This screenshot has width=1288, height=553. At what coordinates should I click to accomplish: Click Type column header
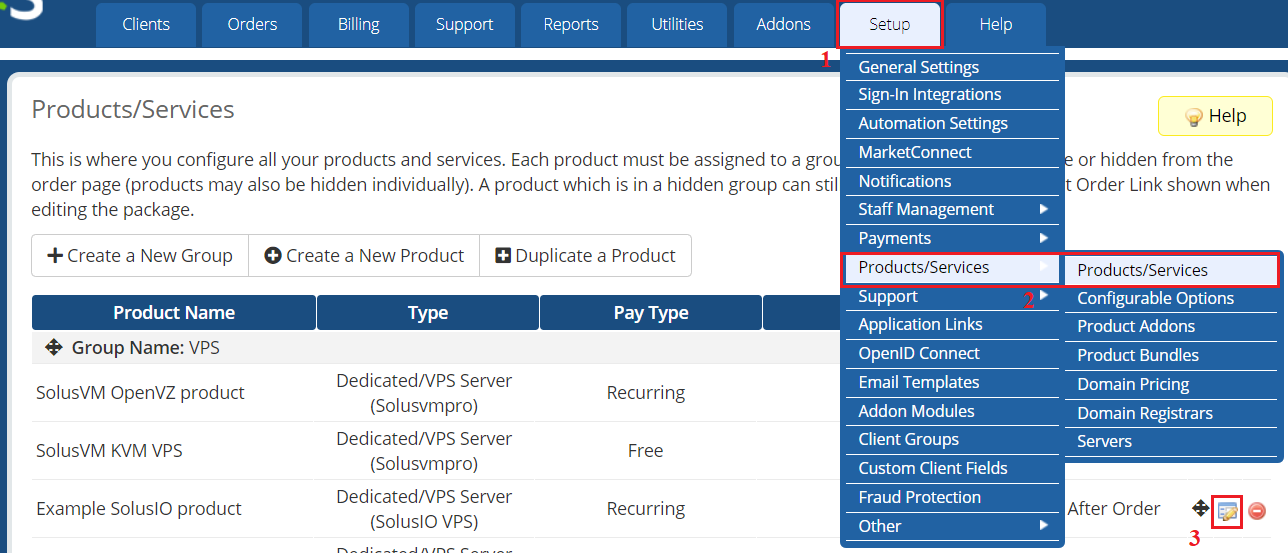(x=428, y=312)
